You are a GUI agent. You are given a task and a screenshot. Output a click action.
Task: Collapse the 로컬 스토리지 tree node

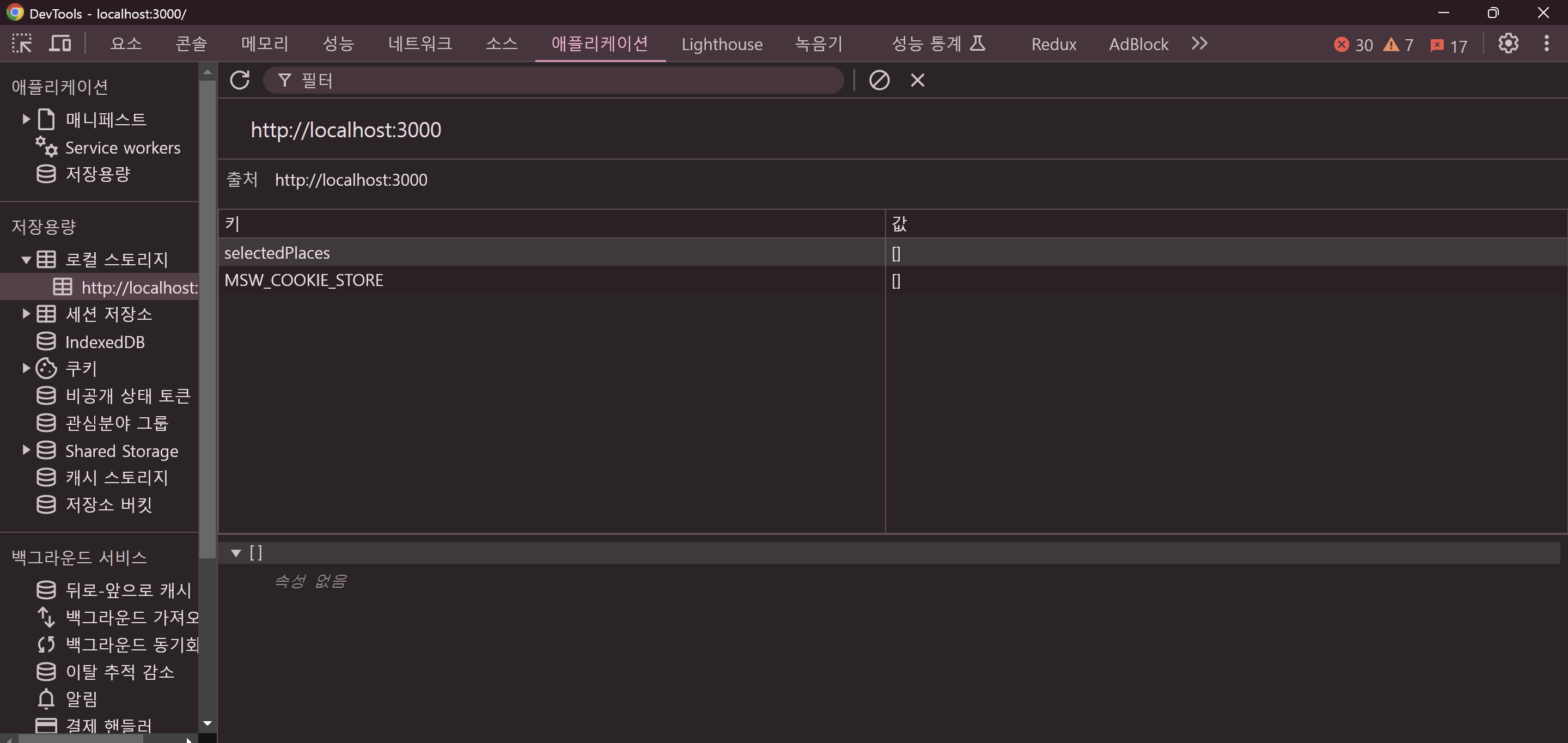tap(26, 259)
